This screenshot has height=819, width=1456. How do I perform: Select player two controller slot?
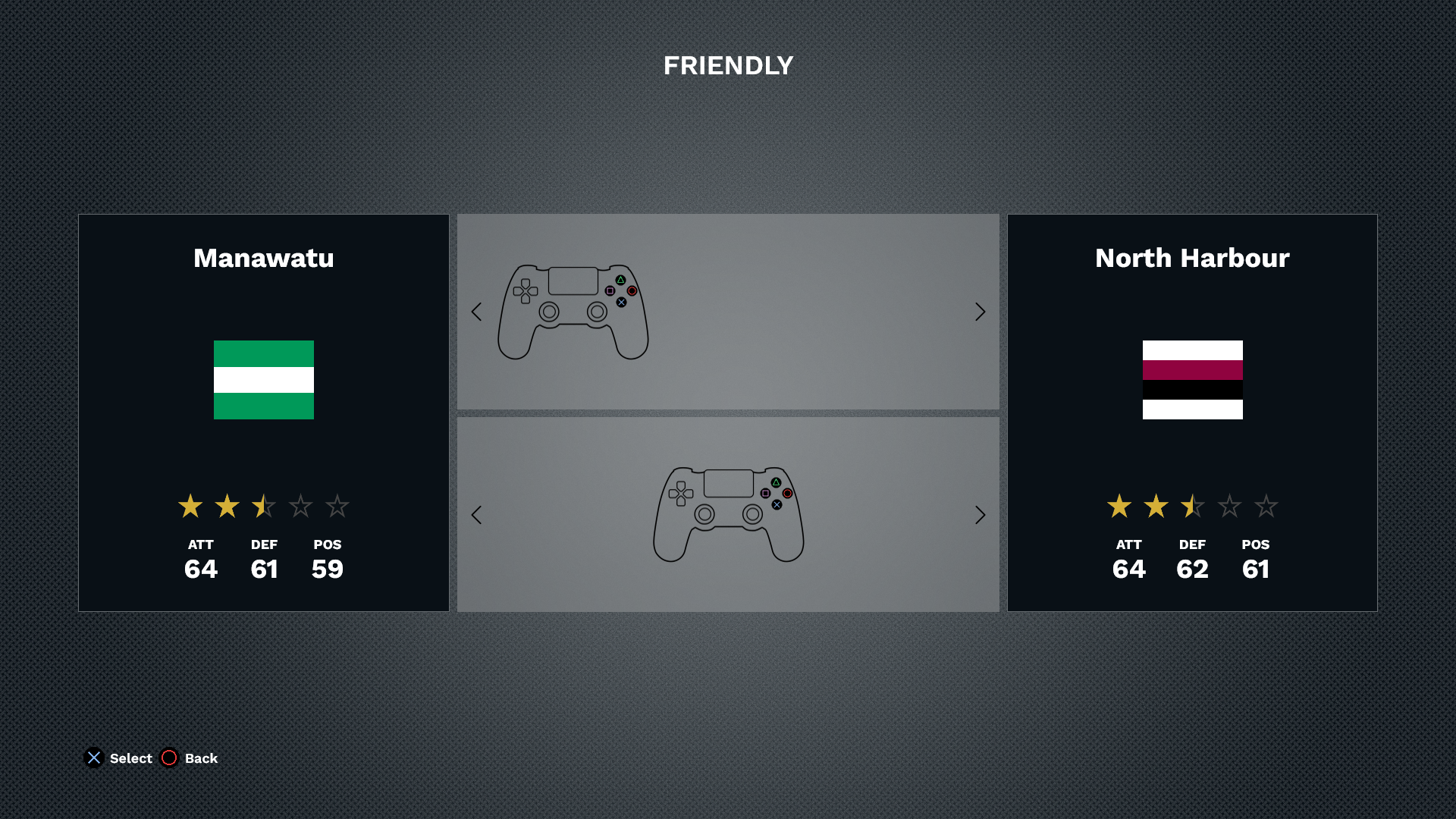click(728, 514)
